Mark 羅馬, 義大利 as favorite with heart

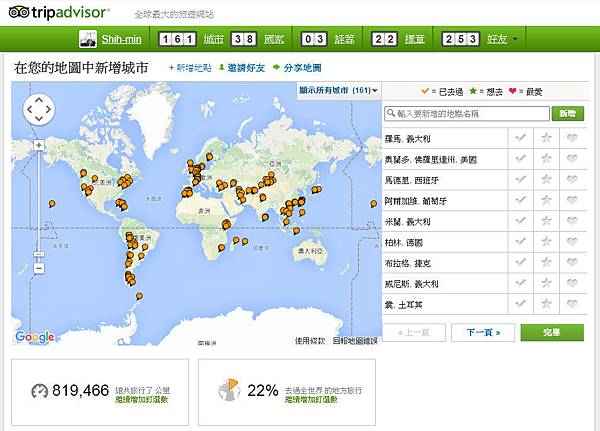click(x=572, y=138)
